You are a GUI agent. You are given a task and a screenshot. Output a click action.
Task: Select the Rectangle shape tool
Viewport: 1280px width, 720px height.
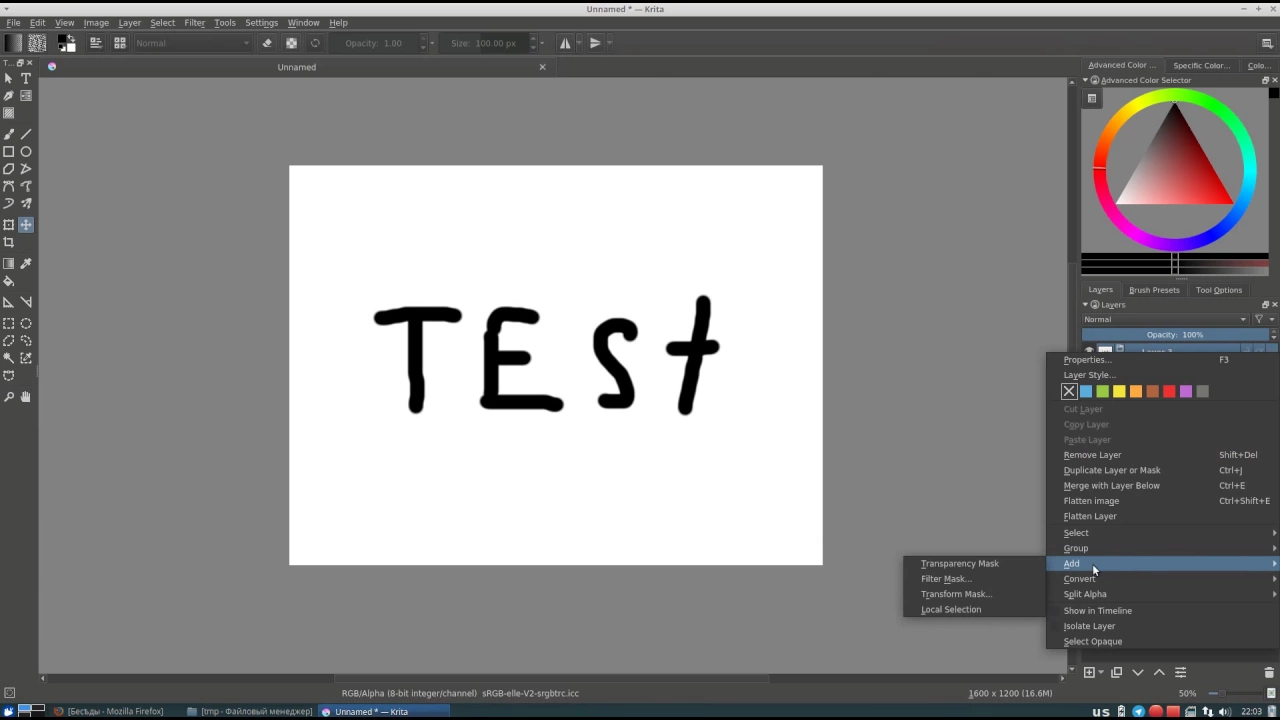coord(9,152)
